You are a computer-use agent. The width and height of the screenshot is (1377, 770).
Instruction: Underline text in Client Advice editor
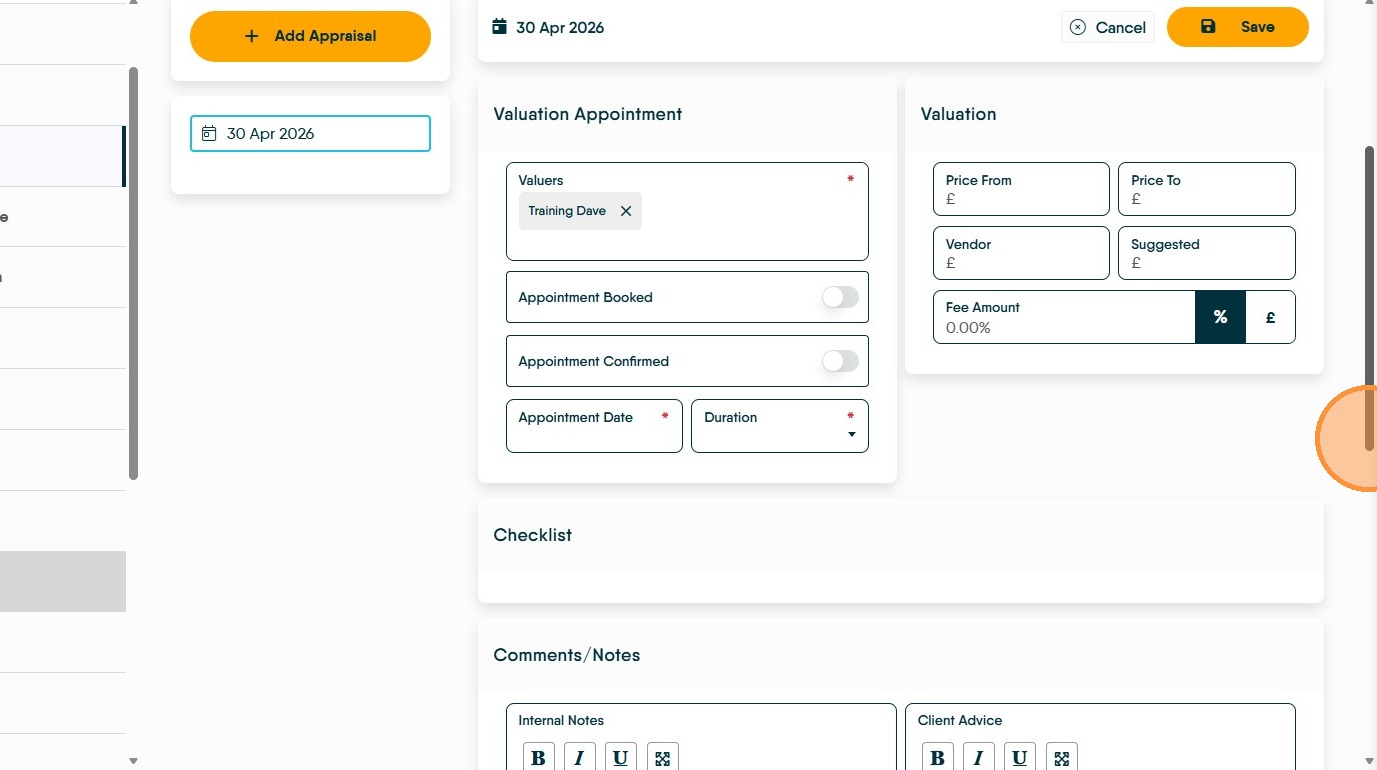coord(1019,757)
